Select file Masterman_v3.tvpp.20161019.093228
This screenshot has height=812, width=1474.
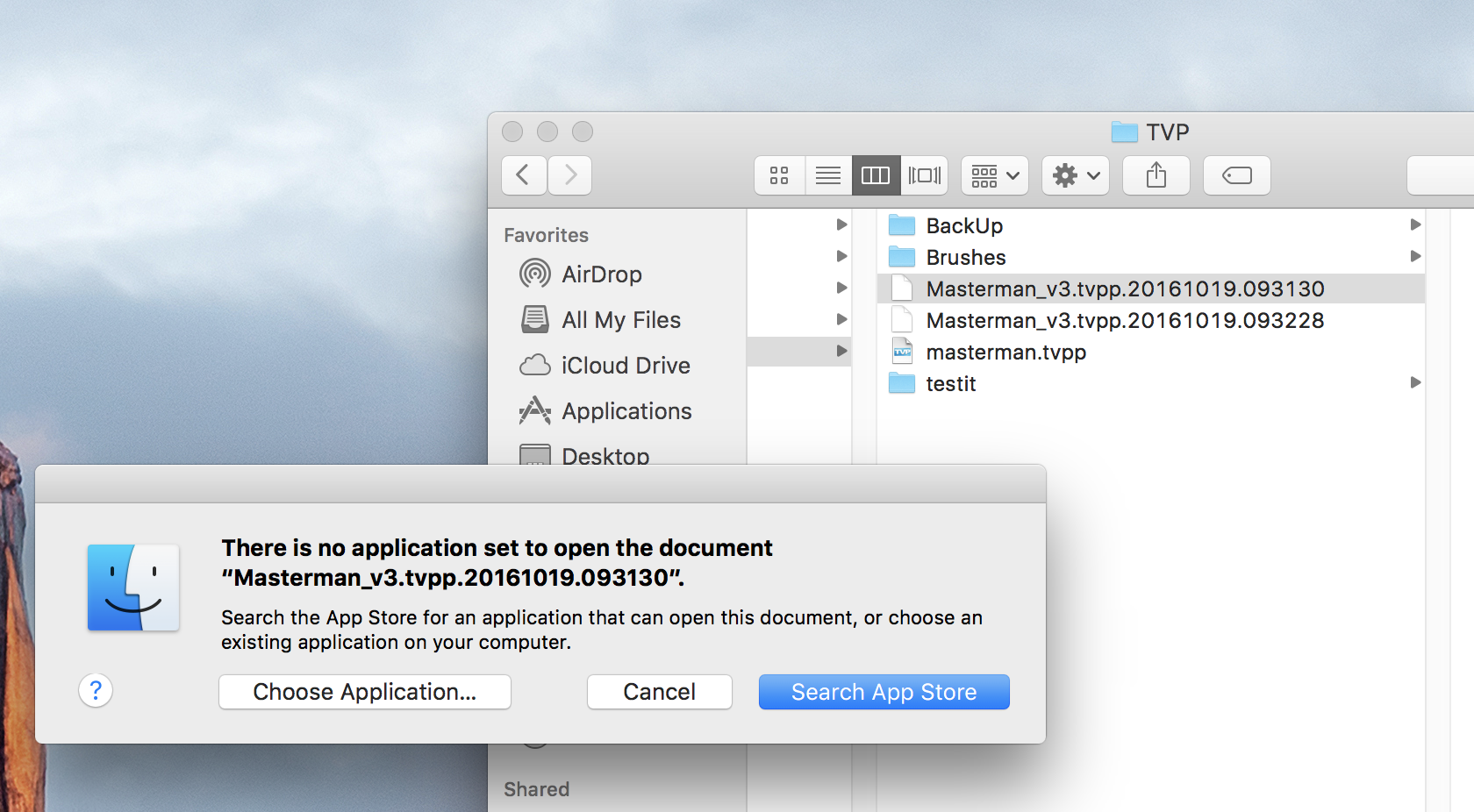(x=1151, y=320)
